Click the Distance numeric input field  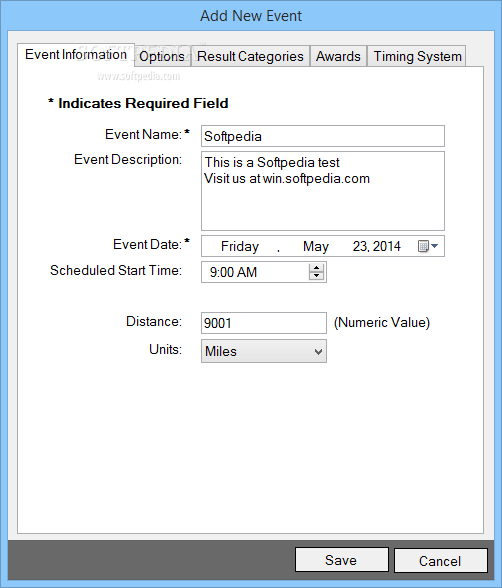[x=264, y=323]
